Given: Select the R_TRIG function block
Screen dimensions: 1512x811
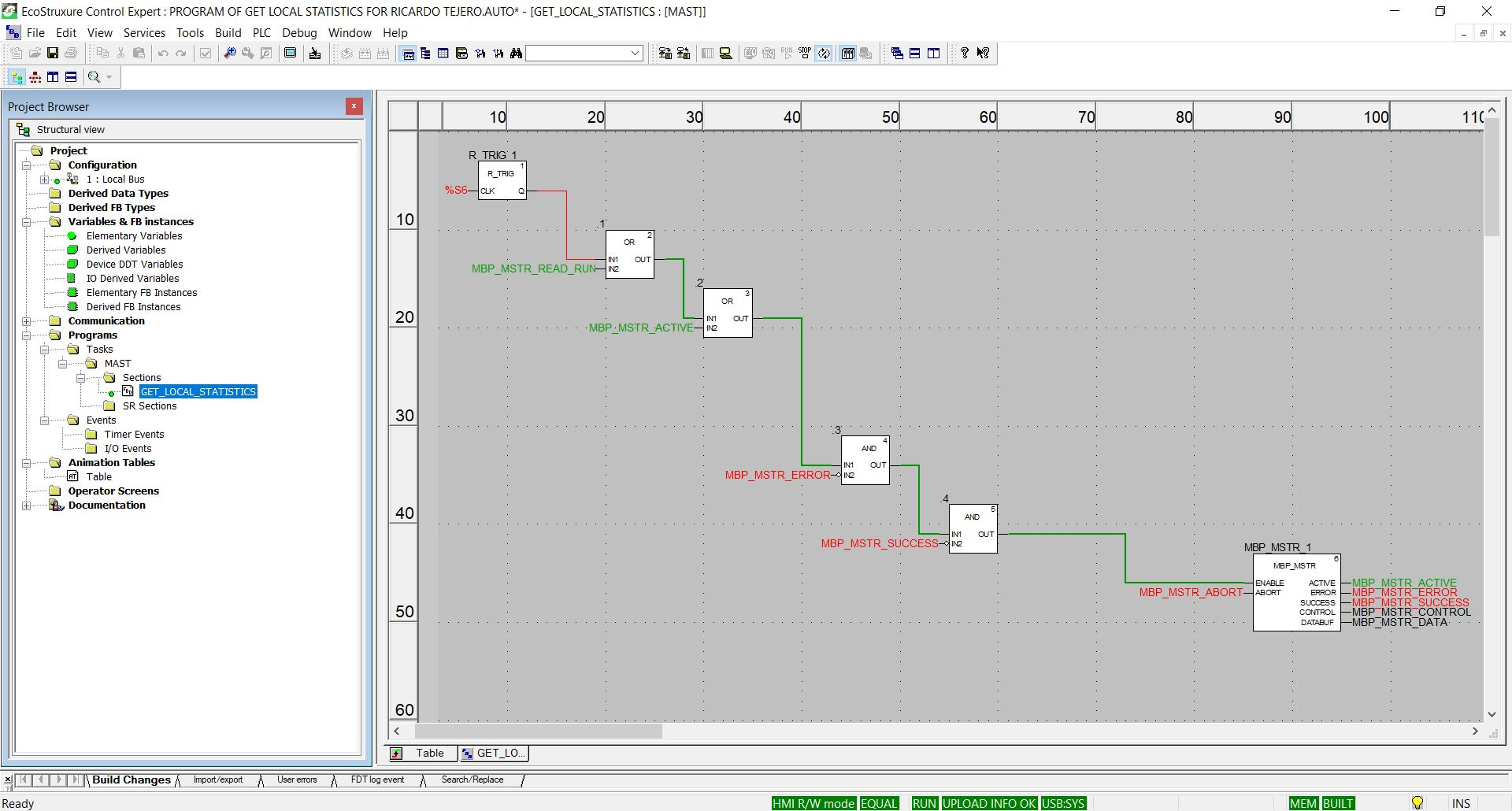Looking at the screenshot, I should pyautogui.click(x=502, y=180).
